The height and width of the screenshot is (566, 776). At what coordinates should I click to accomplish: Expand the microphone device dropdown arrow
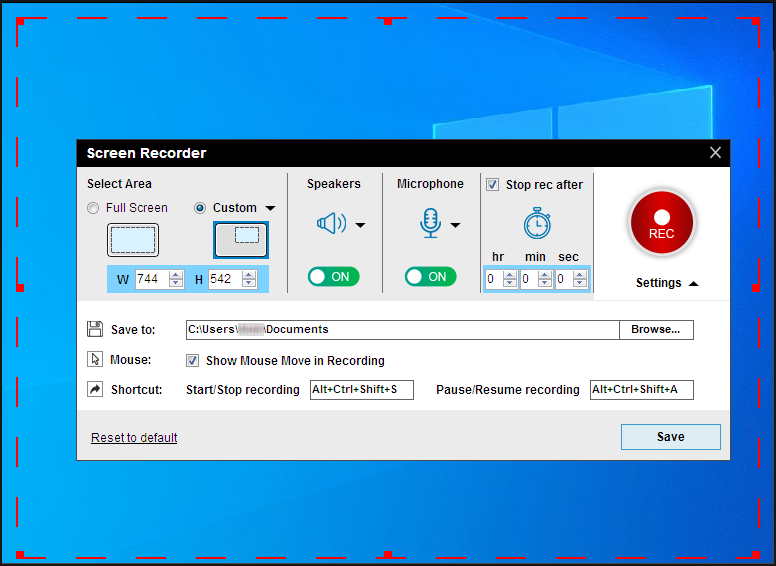(x=455, y=225)
